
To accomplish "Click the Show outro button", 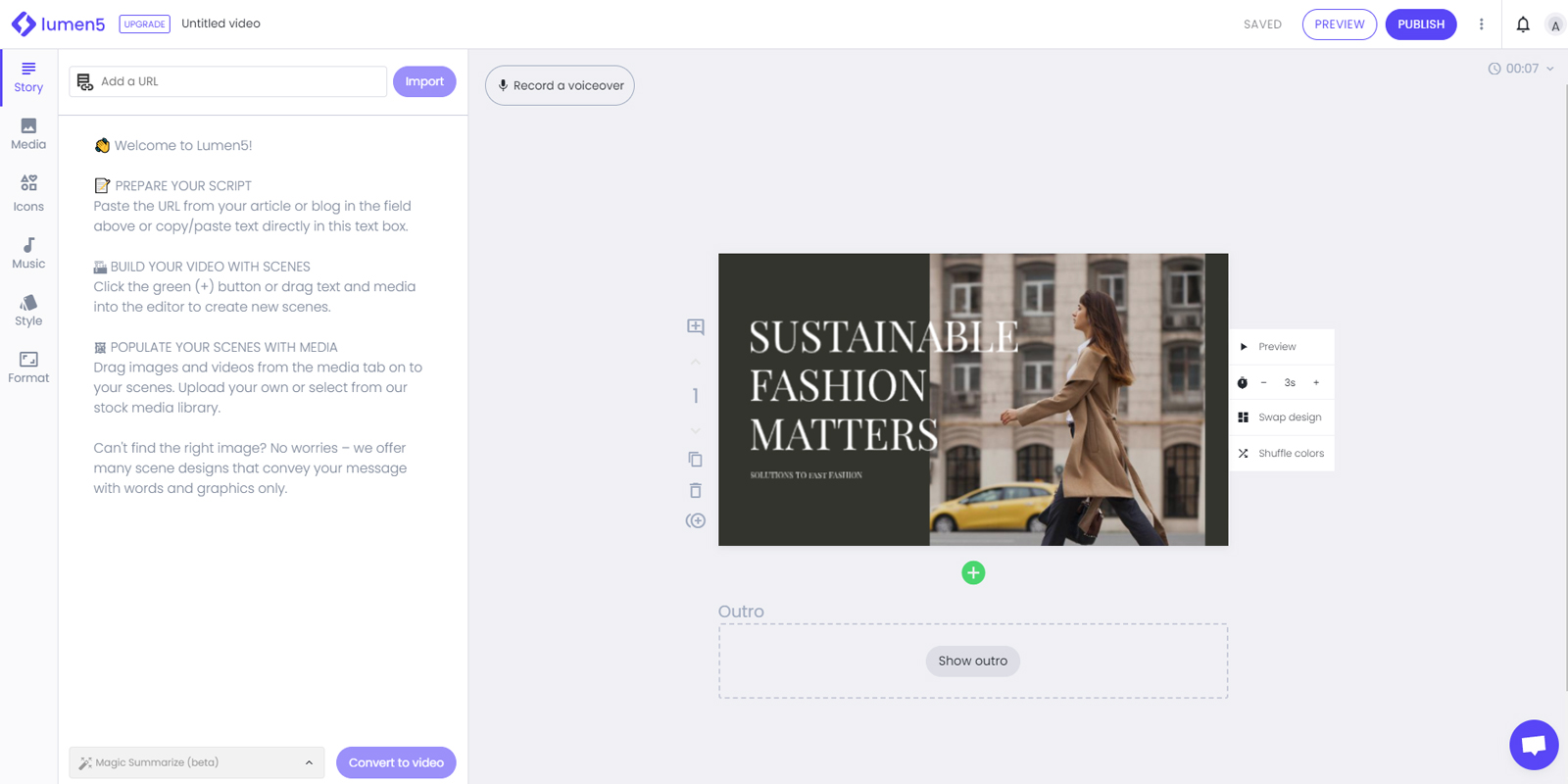I will (973, 661).
